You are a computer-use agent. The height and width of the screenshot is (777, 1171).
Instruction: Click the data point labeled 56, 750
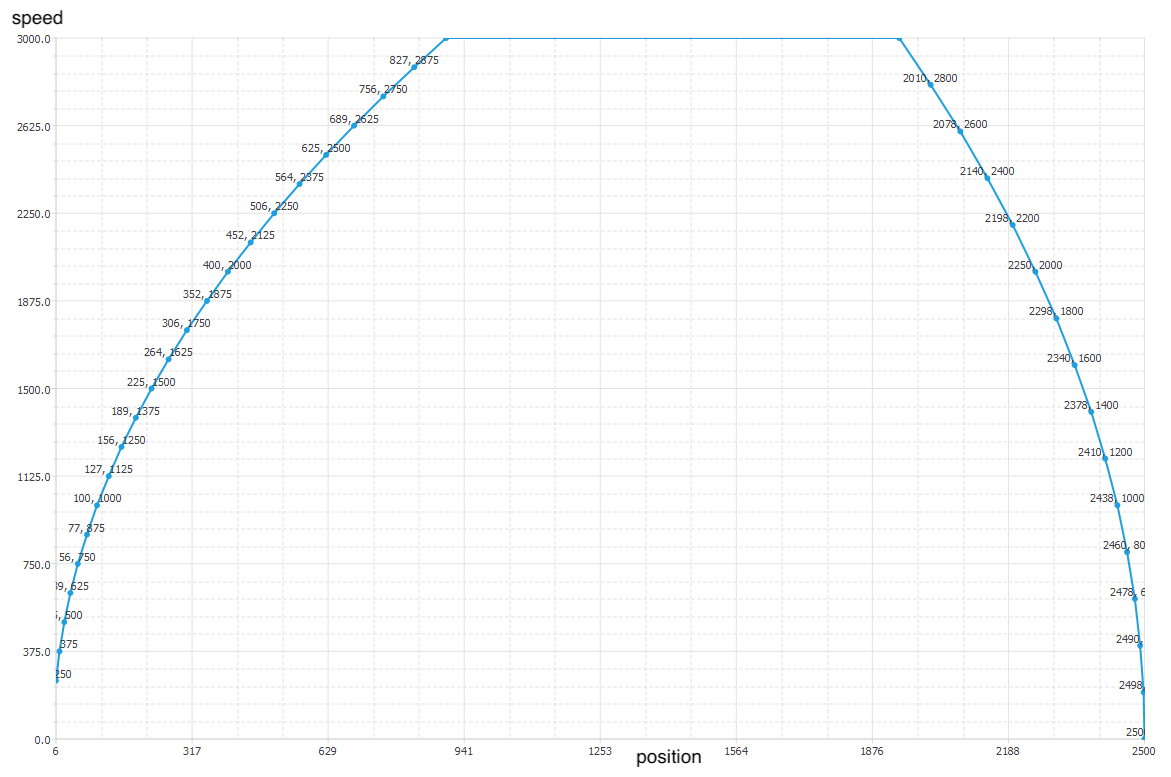pos(78,564)
